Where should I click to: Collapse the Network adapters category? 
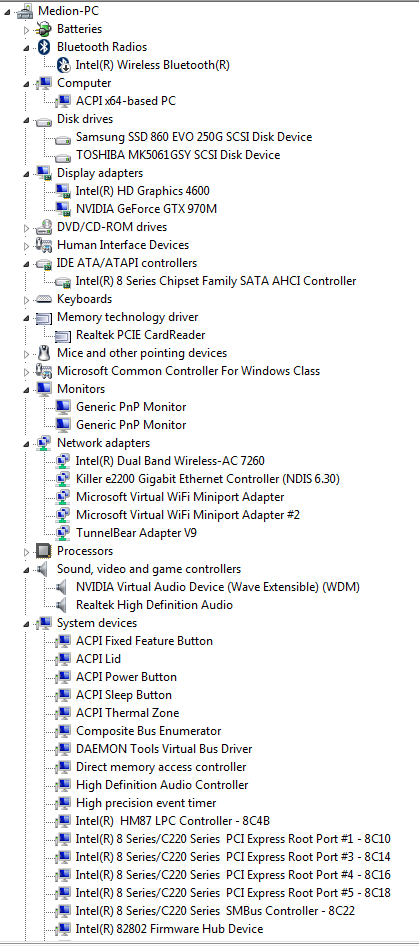[26, 443]
